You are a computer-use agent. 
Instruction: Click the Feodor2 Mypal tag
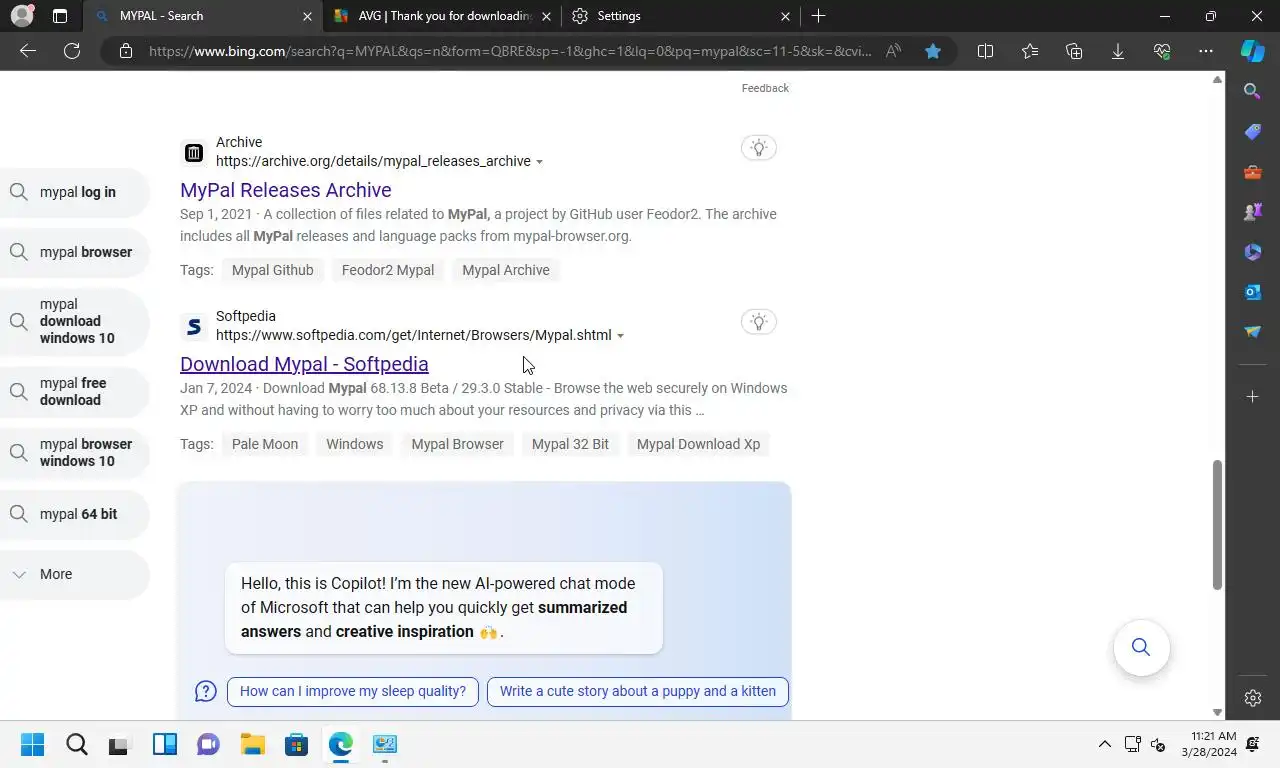click(x=388, y=270)
